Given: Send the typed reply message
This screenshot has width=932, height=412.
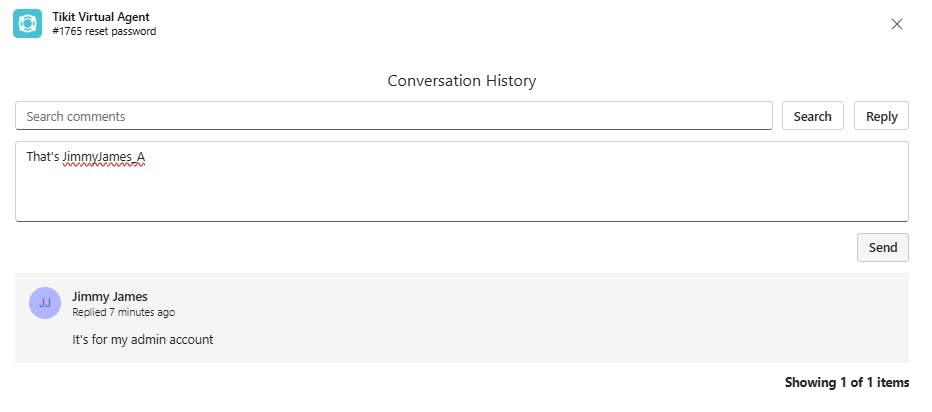Looking at the screenshot, I should click(x=882, y=247).
